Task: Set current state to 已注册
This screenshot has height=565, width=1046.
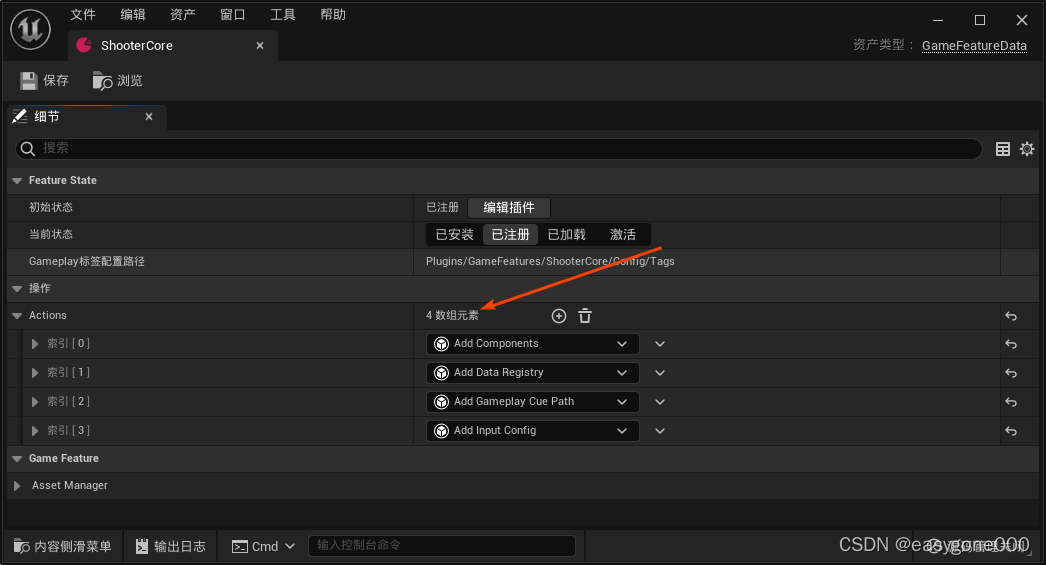Action: 510,235
